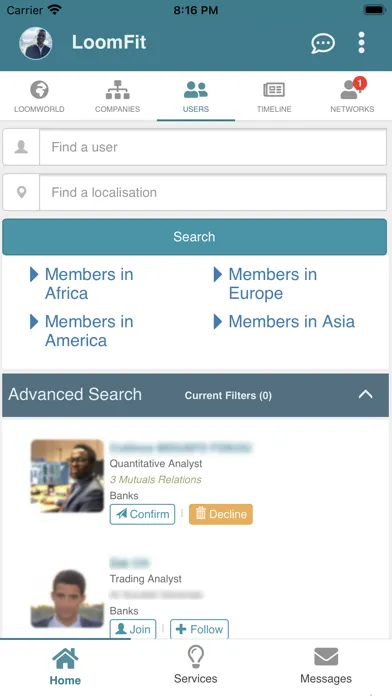Open Members in America link

pyautogui.click(x=89, y=331)
